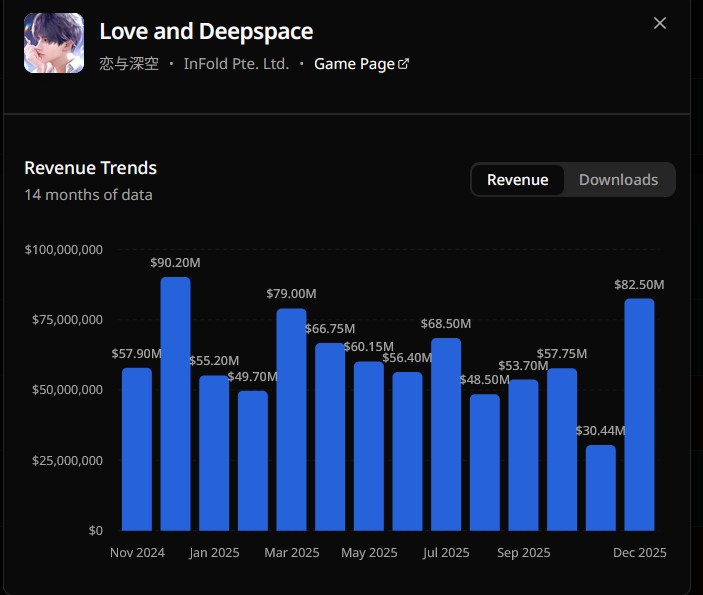Click the shortest bar labeled $30.44M
This screenshot has width=703, height=595.
coord(601,488)
